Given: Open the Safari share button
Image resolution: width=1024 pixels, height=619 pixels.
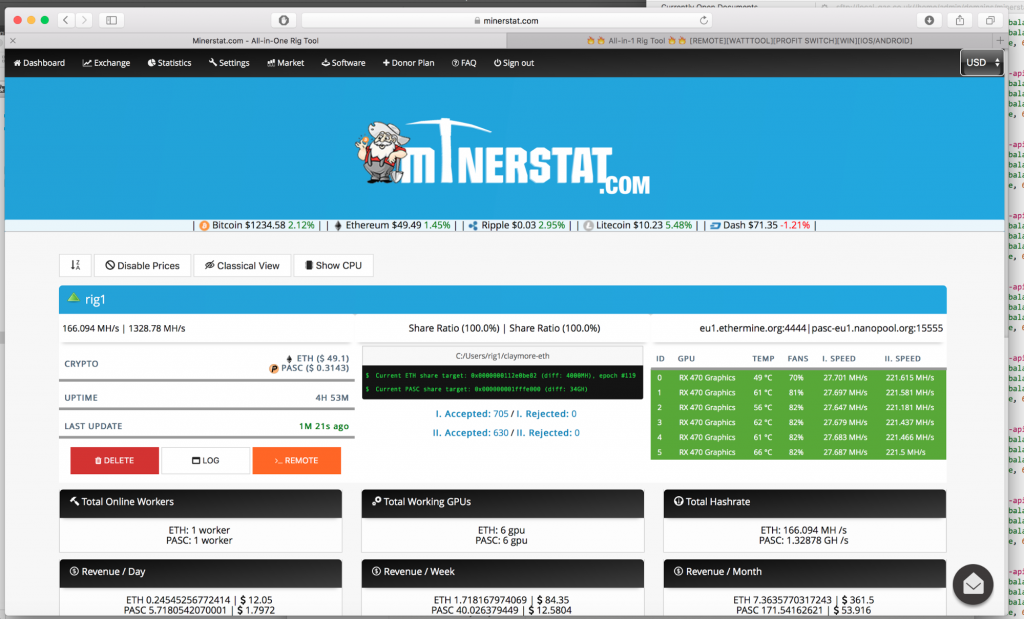Looking at the screenshot, I should click(x=960, y=20).
